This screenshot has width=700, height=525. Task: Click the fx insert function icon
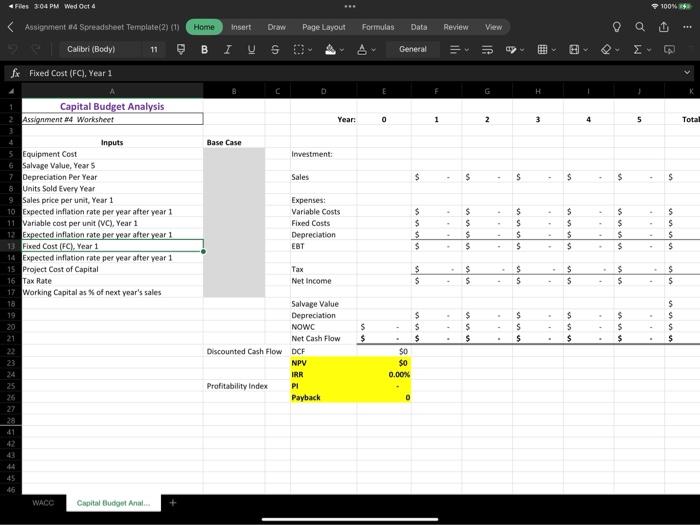click(x=15, y=73)
